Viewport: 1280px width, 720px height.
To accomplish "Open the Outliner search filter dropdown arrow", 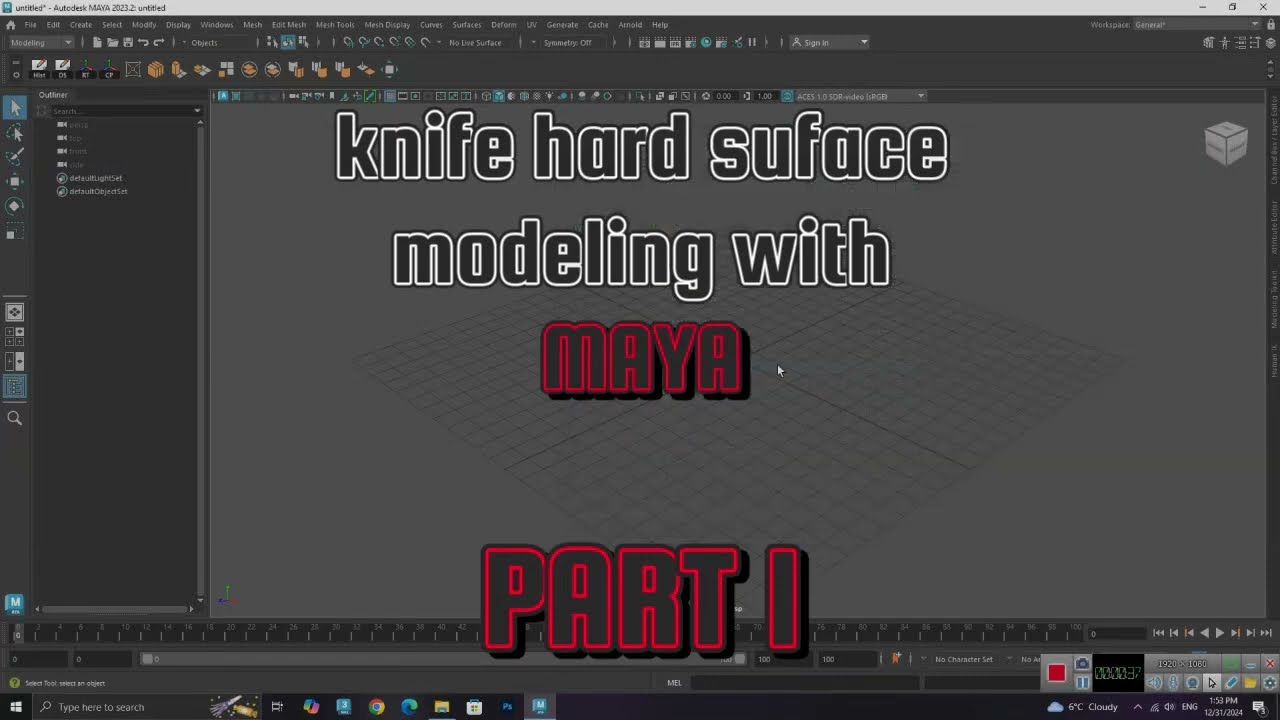I will [197, 111].
